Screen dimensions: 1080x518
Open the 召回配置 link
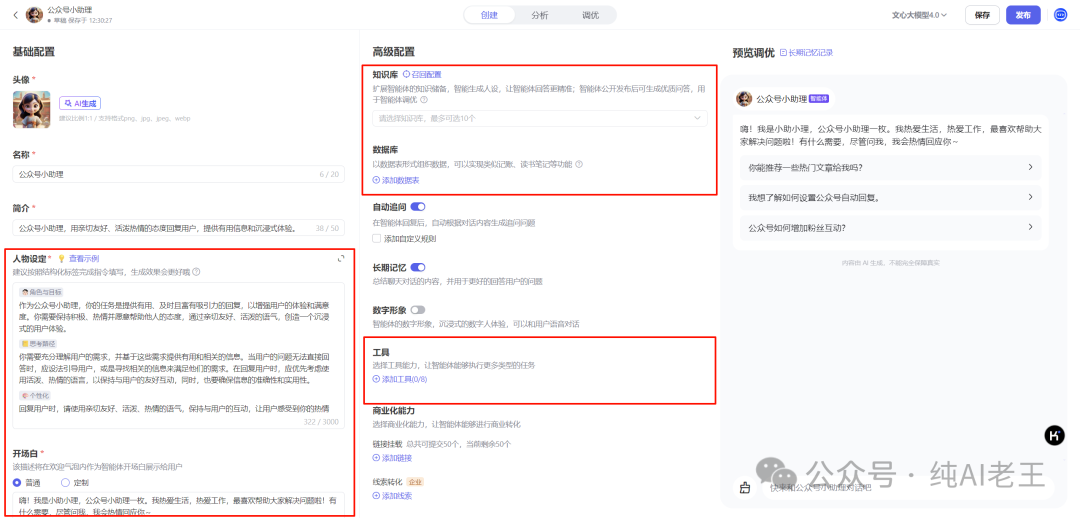coord(426,74)
